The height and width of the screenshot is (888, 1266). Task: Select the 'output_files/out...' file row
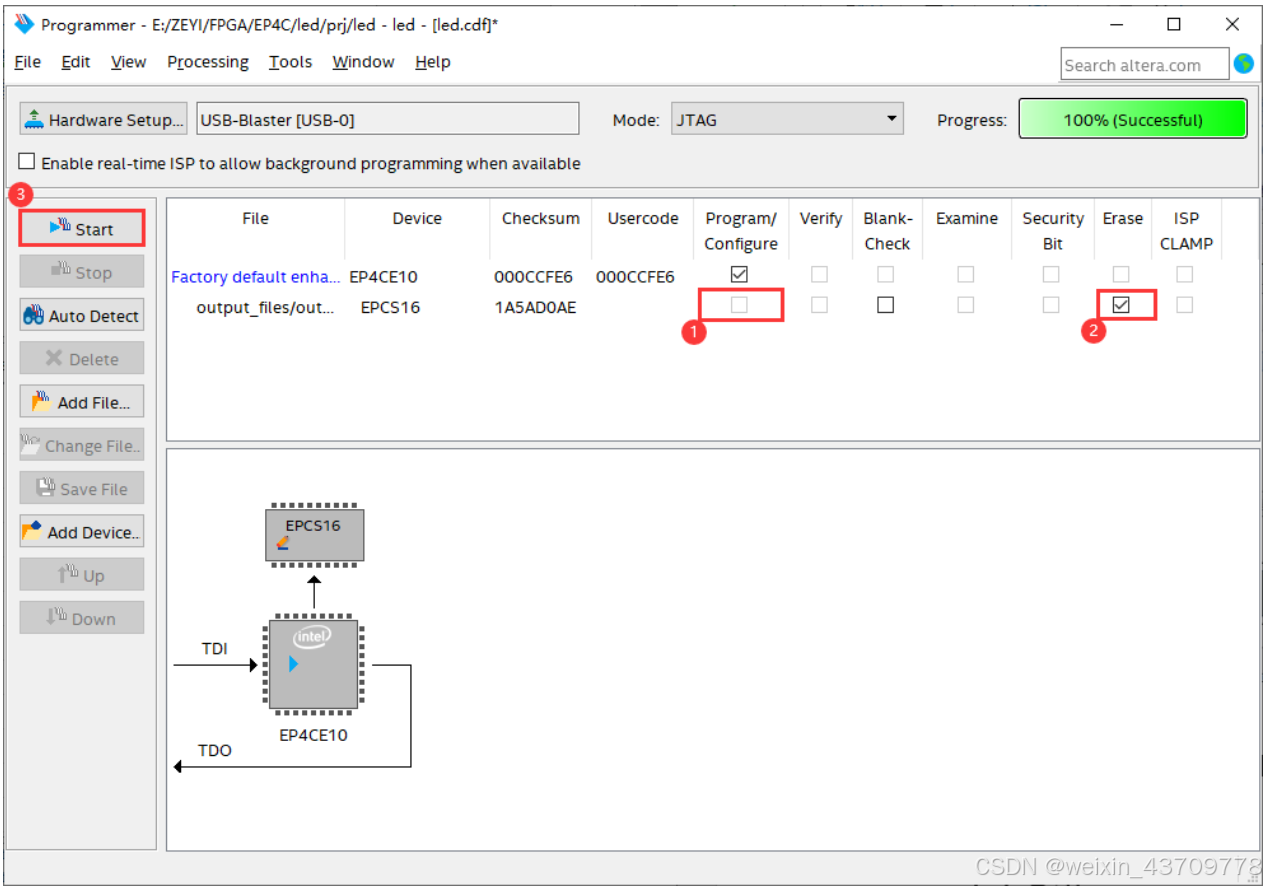265,307
